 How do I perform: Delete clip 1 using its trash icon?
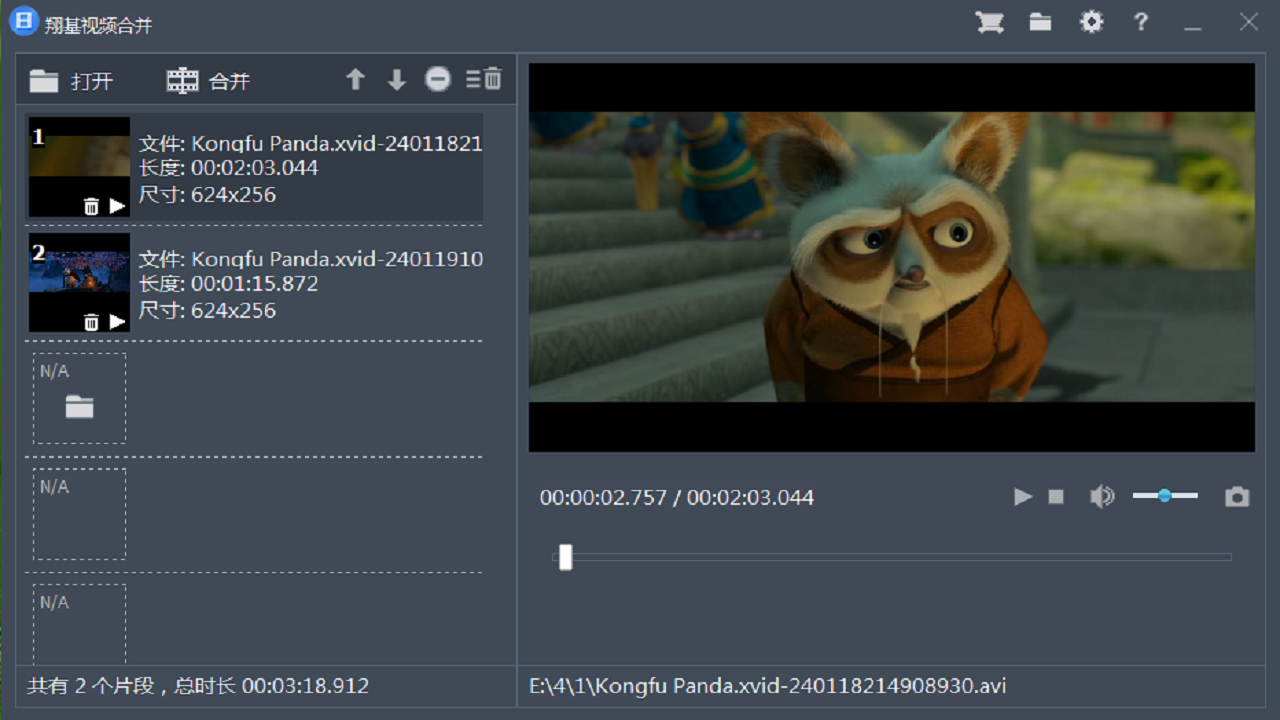91,206
